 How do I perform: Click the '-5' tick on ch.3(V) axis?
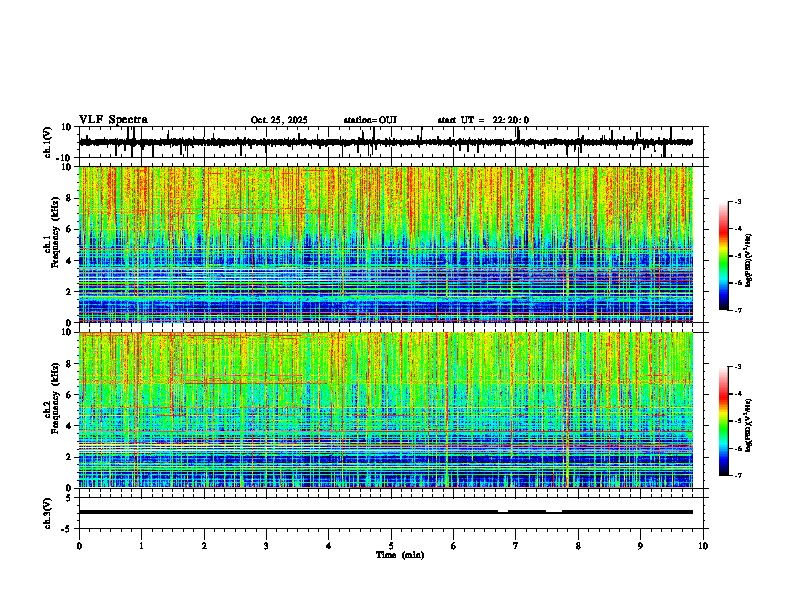(x=68, y=529)
